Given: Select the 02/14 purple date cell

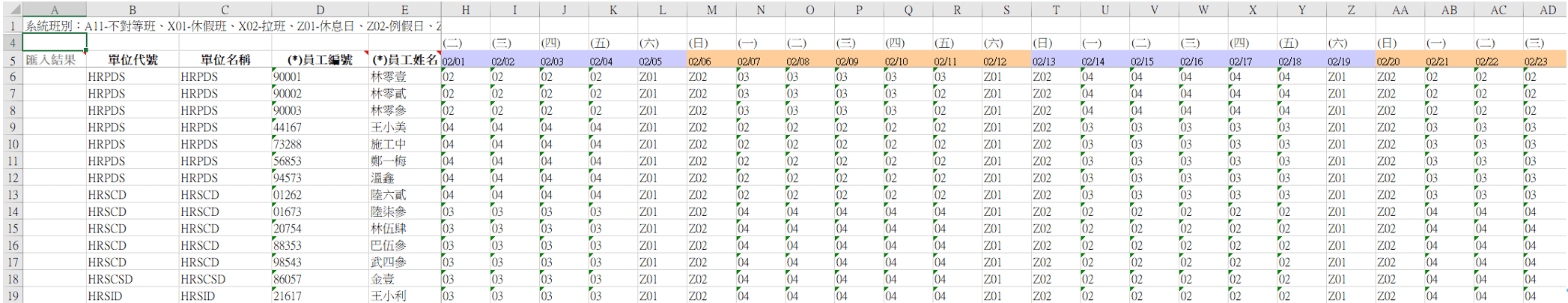Looking at the screenshot, I should [x=1104, y=61].
